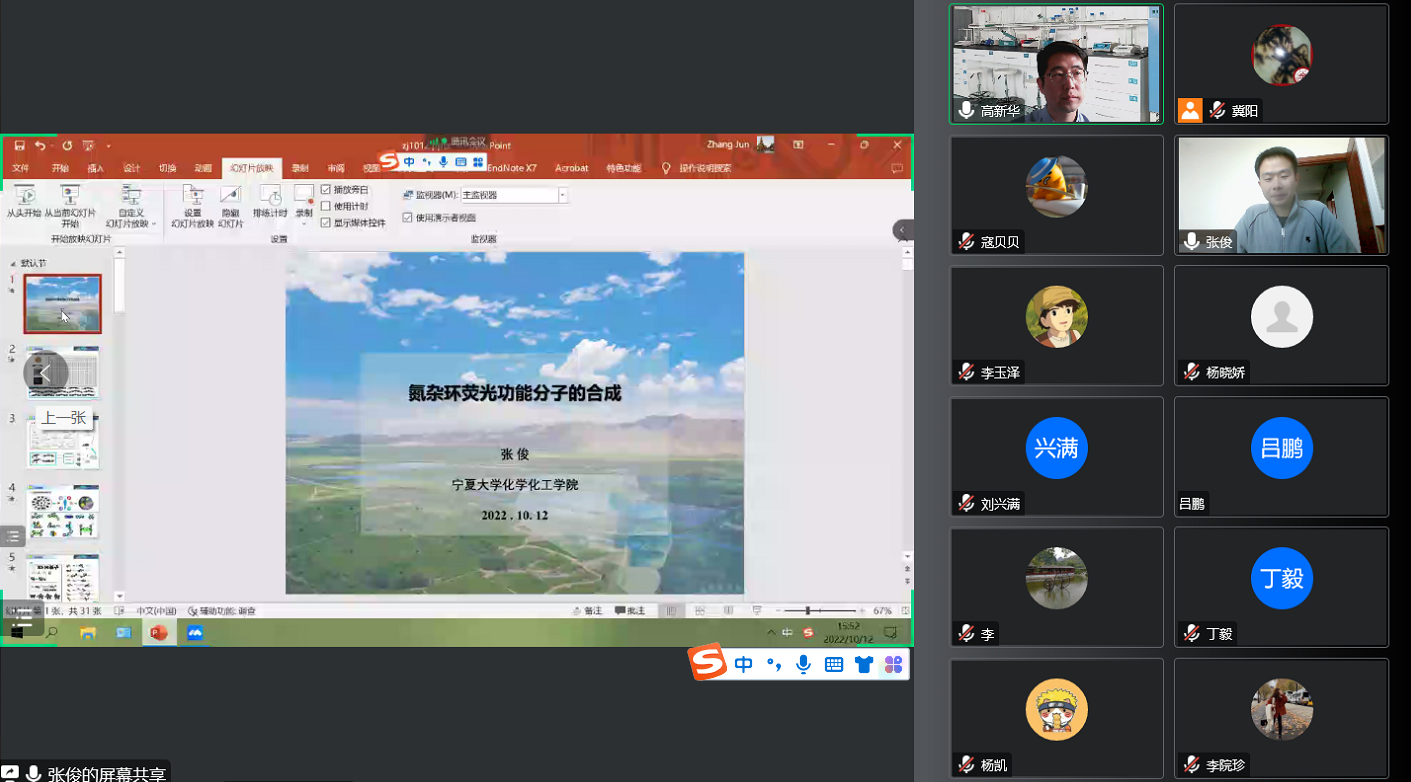Click 从头开始 start slideshow icon

pos(24,197)
